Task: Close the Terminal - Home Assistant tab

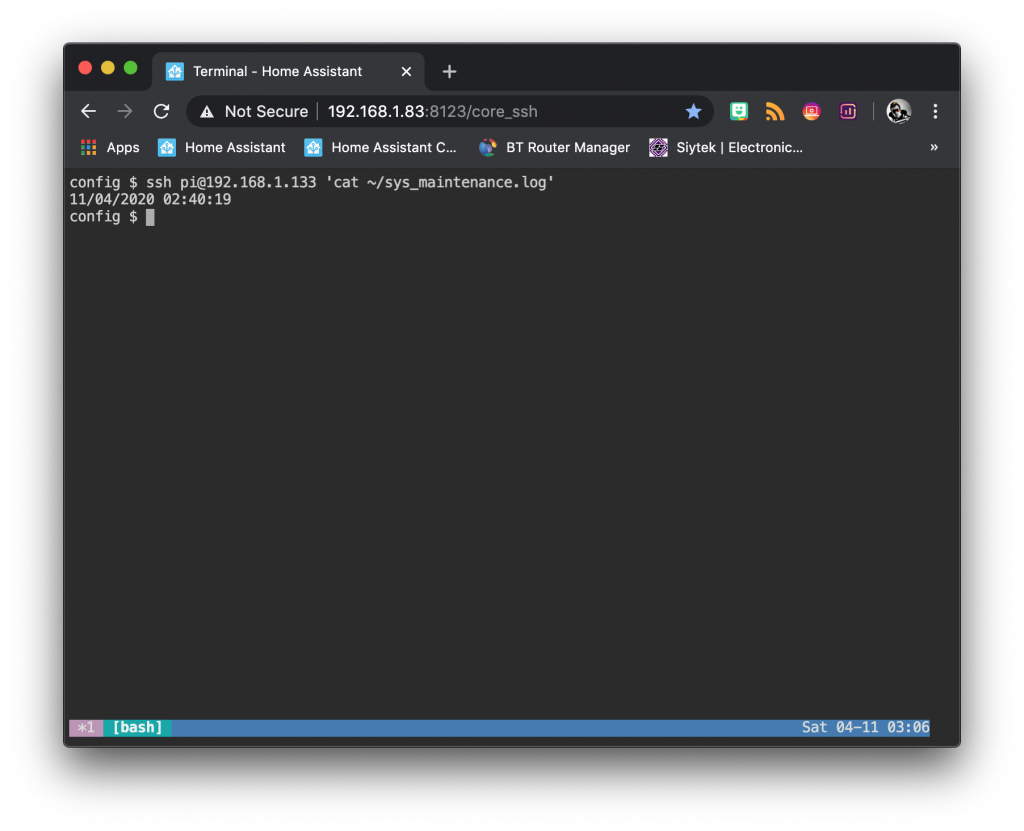Action: (406, 71)
